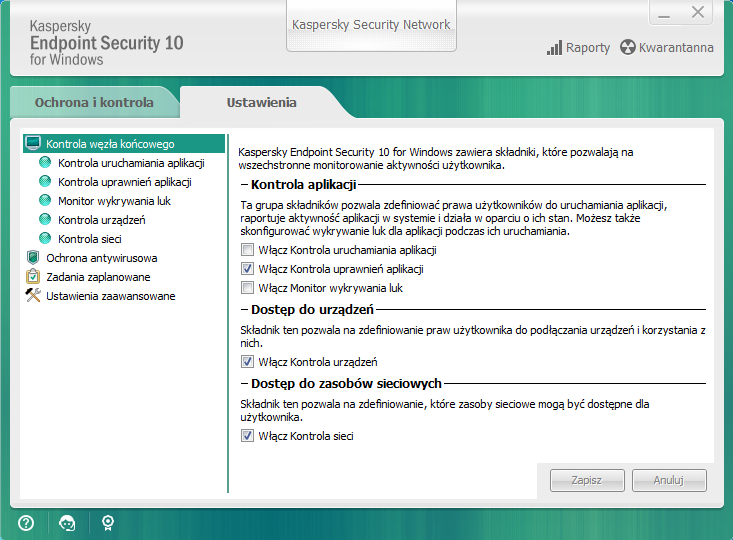Close the Kaspersky window
The image size is (733, 540).
pyautogui.click(x=697, y=12)
